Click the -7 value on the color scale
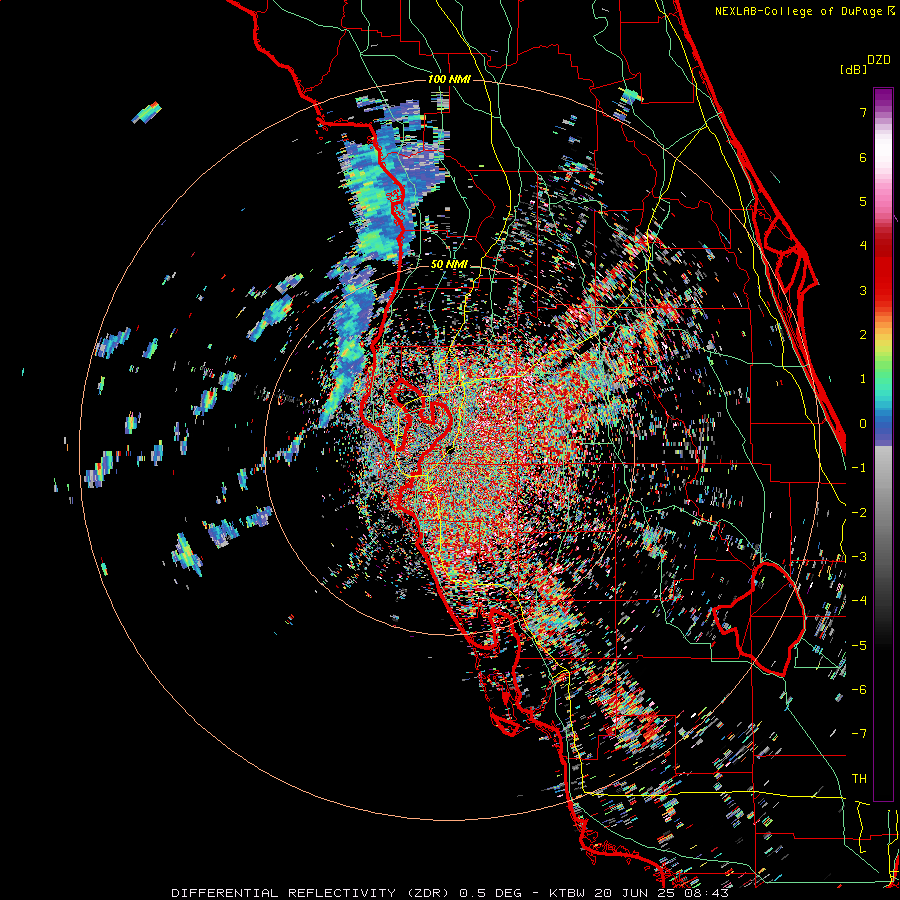The width and height of the screenshot is (900, 900). pos(859,734)
